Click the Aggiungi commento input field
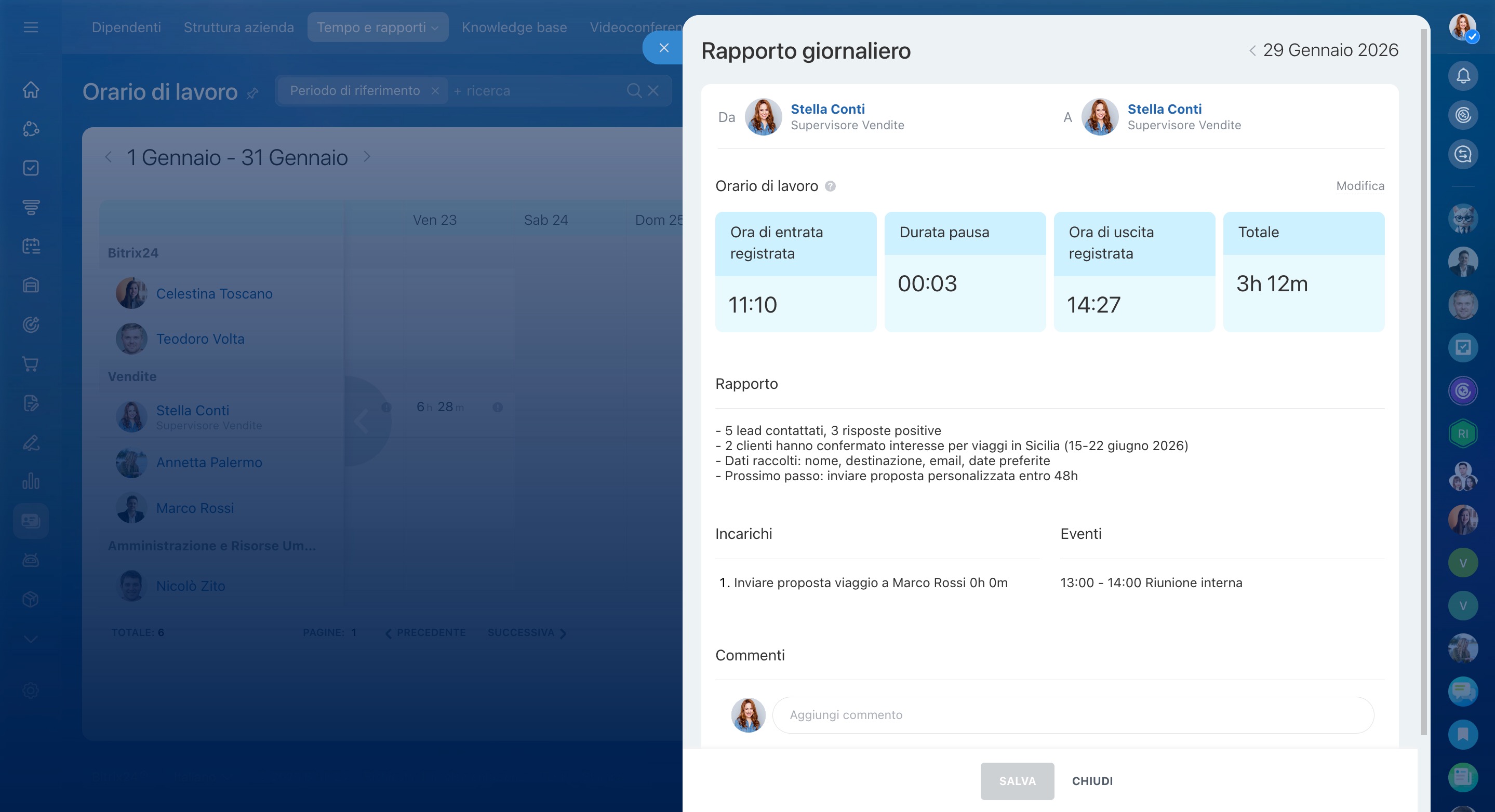Screen dimensions: 1495x812 pyautogui.click(x=1073, y=714)
